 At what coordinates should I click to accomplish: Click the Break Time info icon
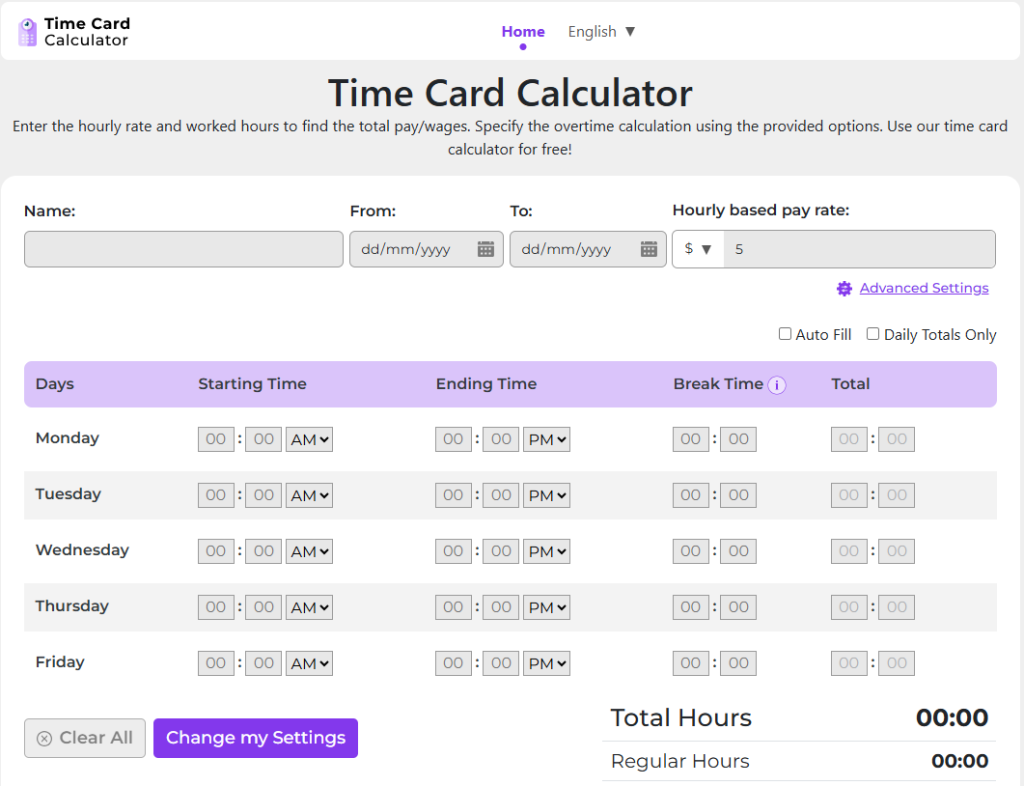(777, 385)
